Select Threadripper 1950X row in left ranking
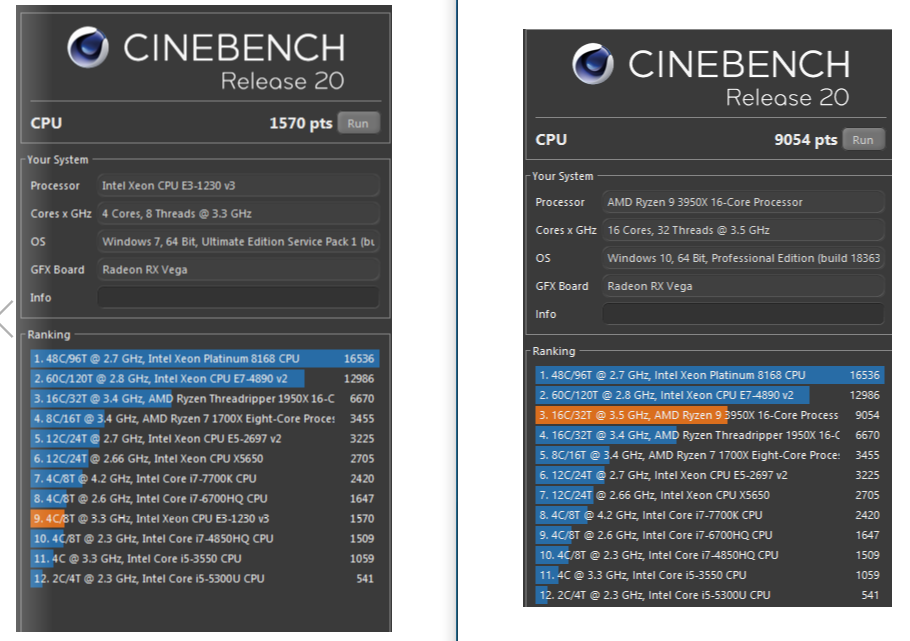910x641 pixels. [205, 398]
